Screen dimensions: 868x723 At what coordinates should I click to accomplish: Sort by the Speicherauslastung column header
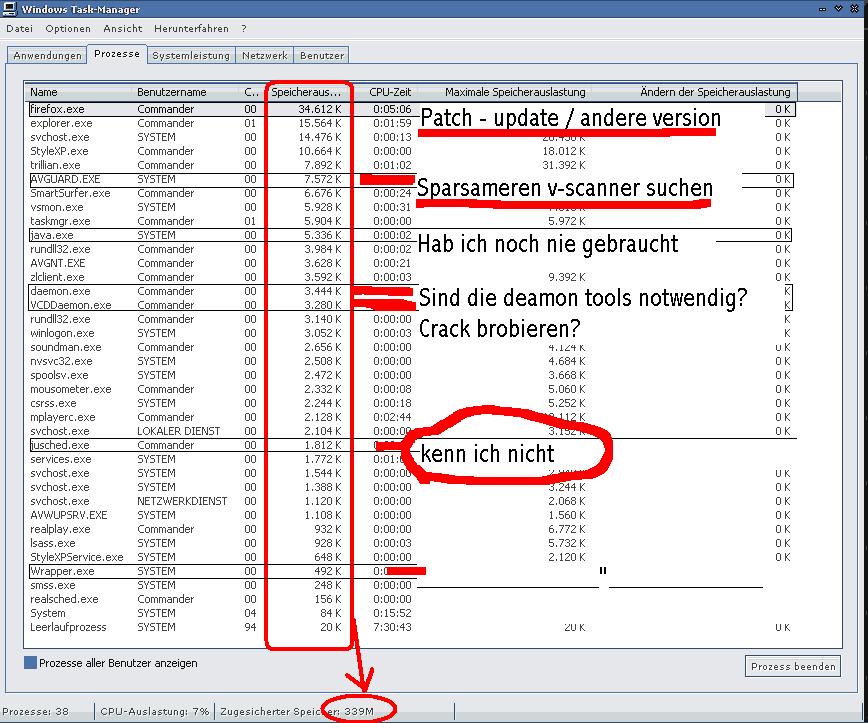309,92
